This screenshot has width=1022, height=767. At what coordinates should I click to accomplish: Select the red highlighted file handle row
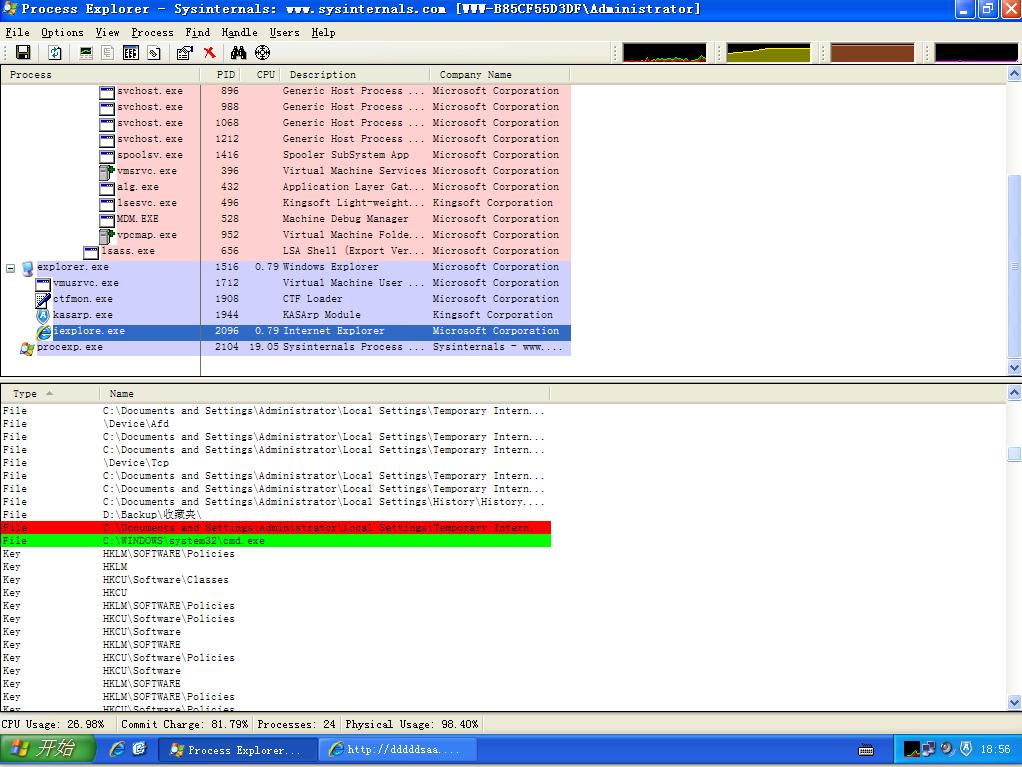point(276,528)
